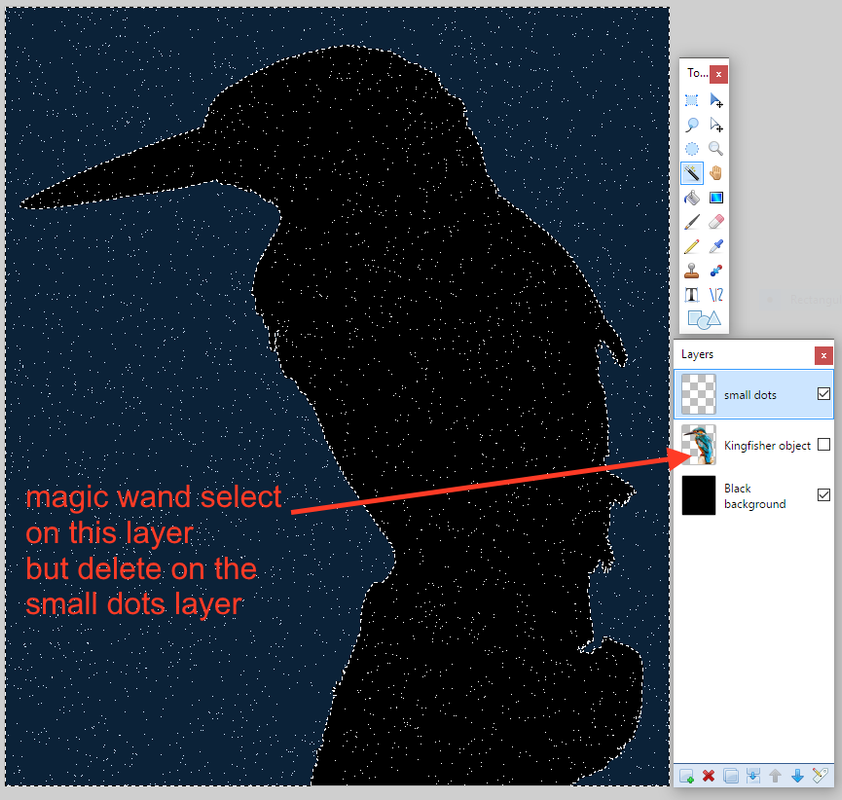Open layer properties

[820, 775]
